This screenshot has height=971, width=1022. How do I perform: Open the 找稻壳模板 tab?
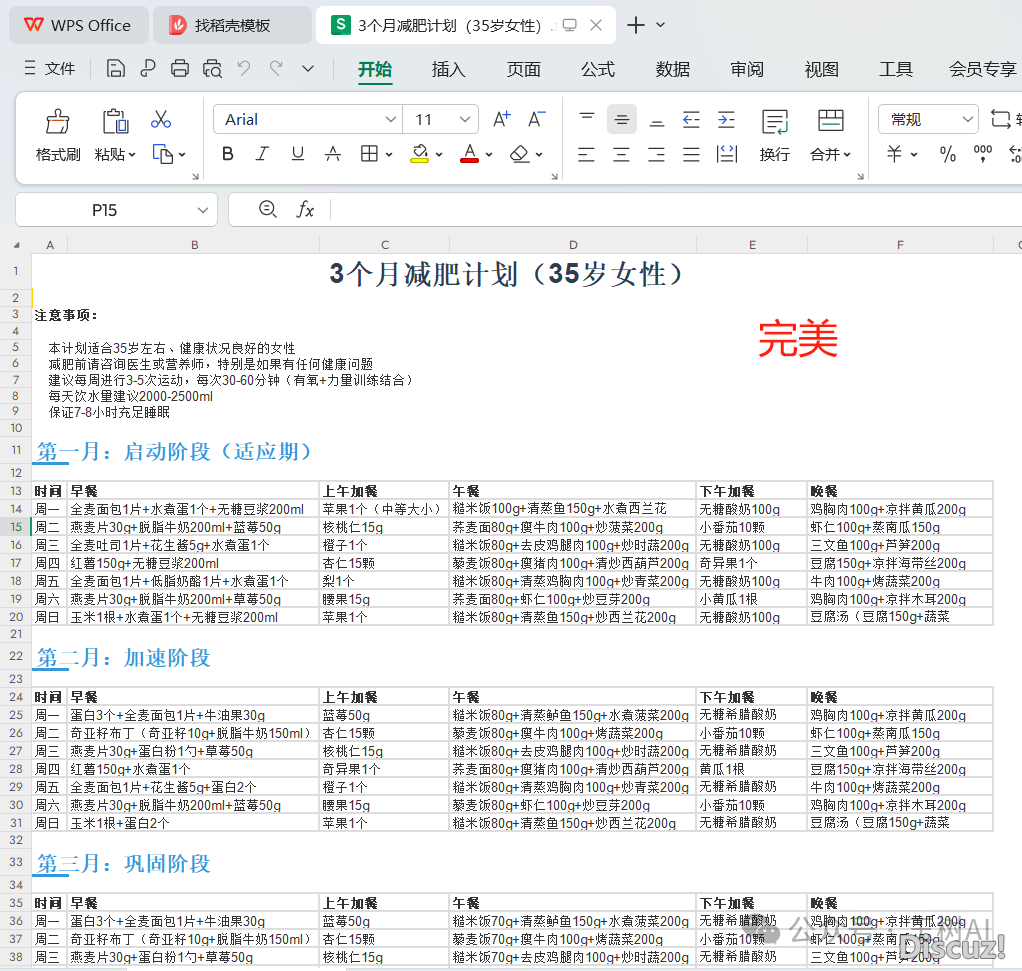pos(232,25)
